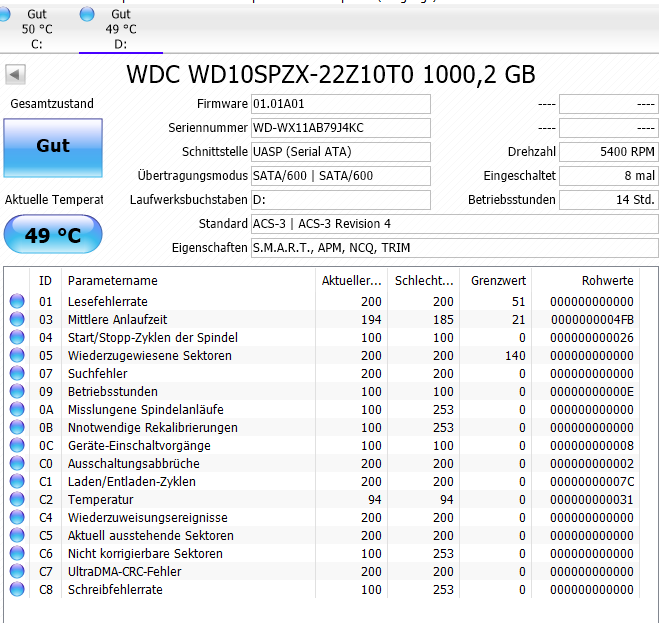659x623 pixels.
Task: Click raw value 0000000004FB
Action: coord(592,319)
